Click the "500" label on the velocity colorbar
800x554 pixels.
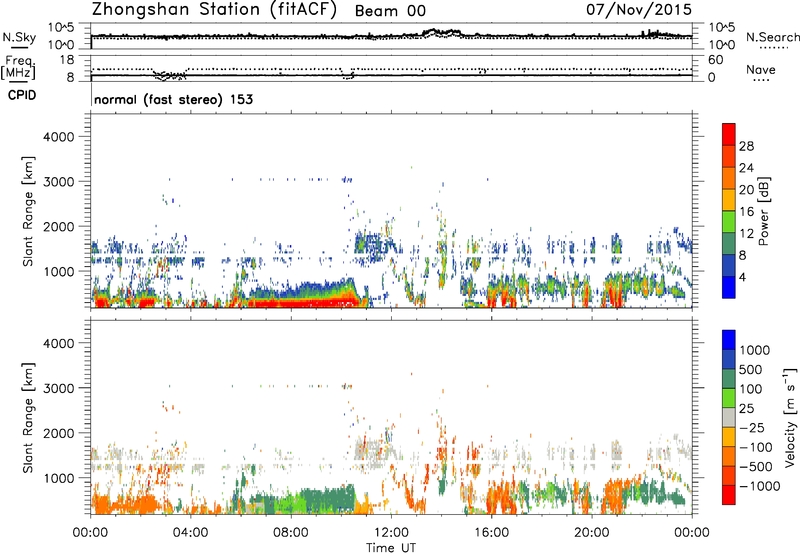click(751, 369)
